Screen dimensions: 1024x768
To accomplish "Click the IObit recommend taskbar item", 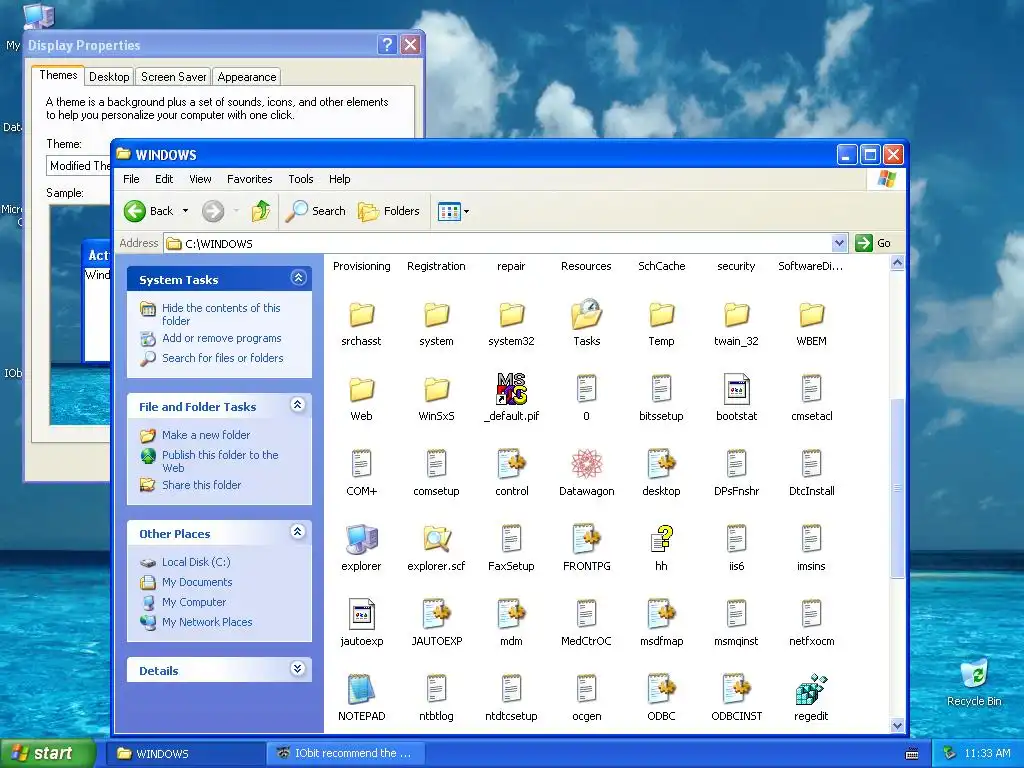I will pos(345,753).
